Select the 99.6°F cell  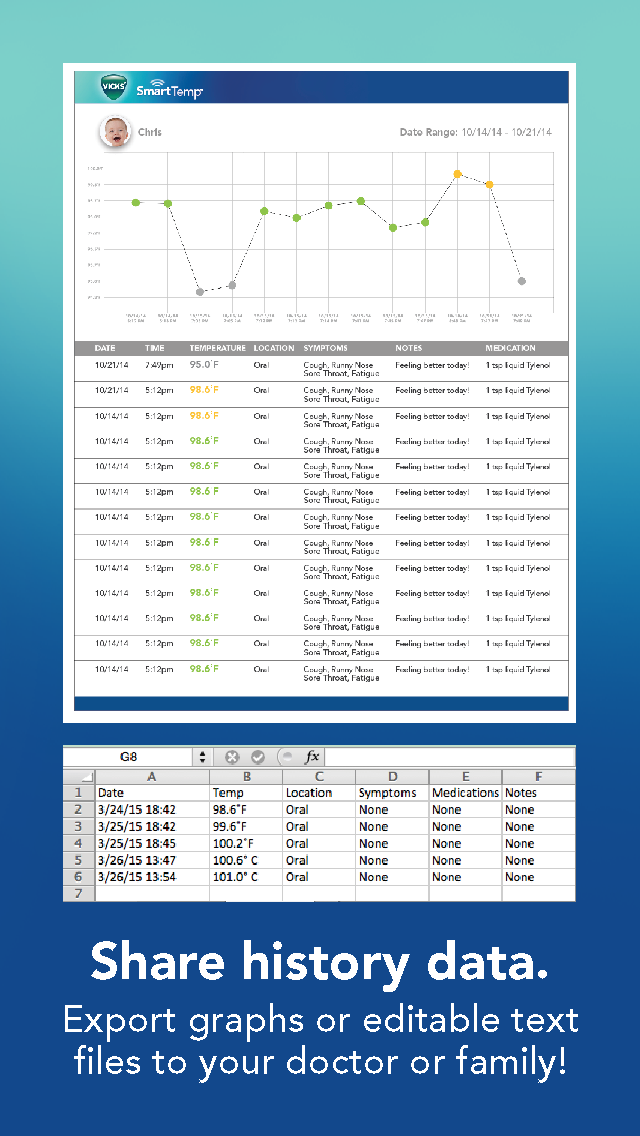[246, 826]
